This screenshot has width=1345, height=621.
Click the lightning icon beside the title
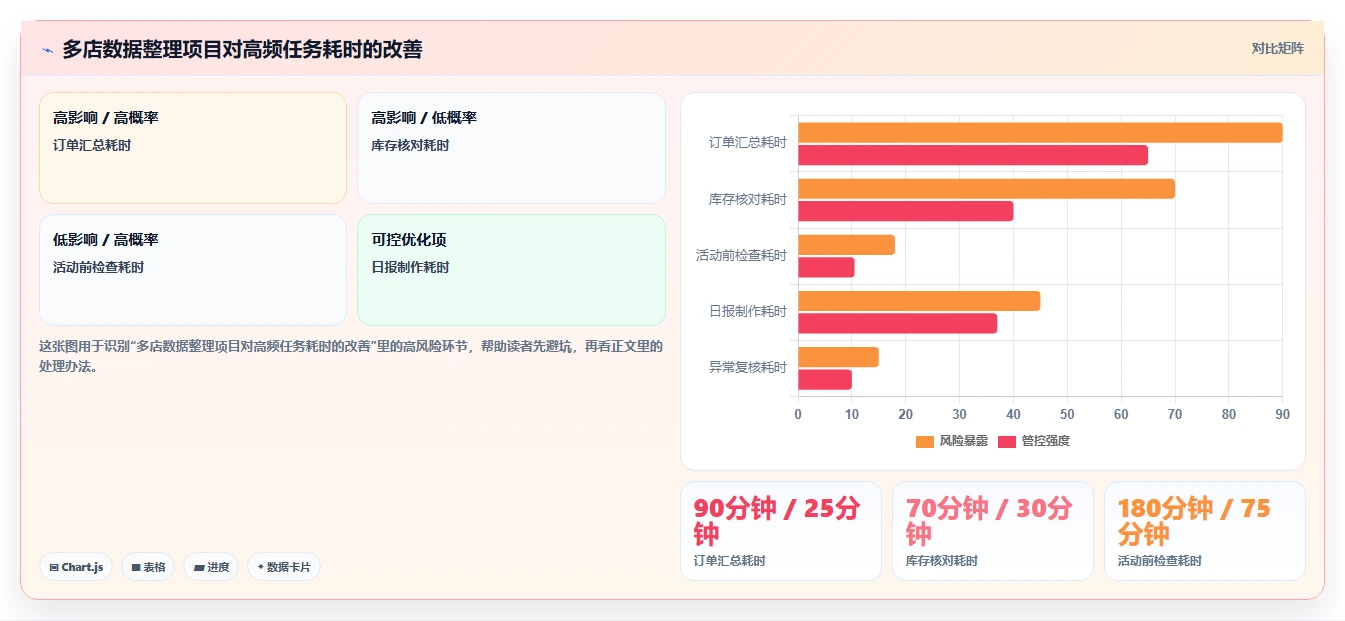point(47,49)
